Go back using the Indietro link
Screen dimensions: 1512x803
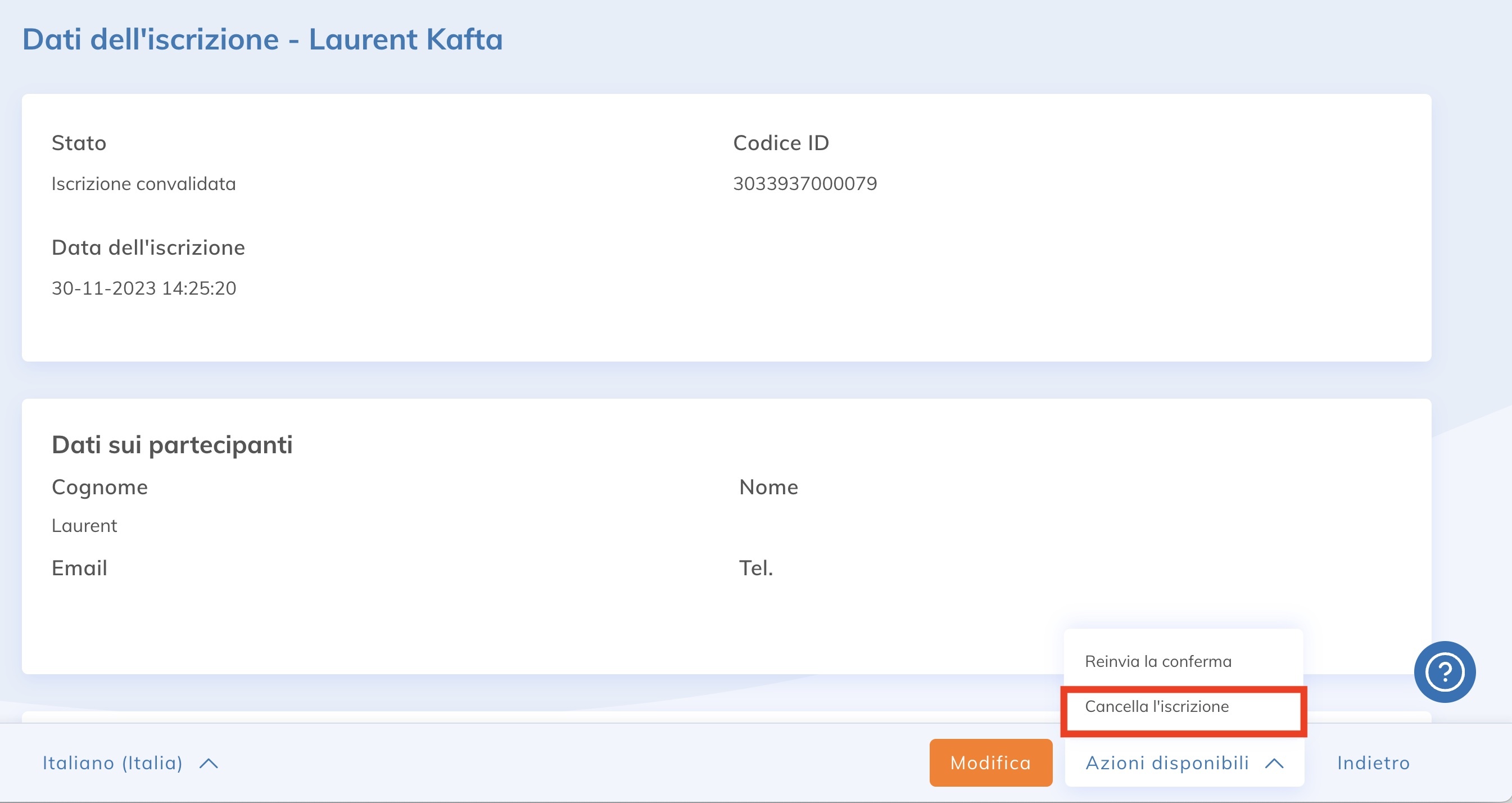click(1373, 763)
